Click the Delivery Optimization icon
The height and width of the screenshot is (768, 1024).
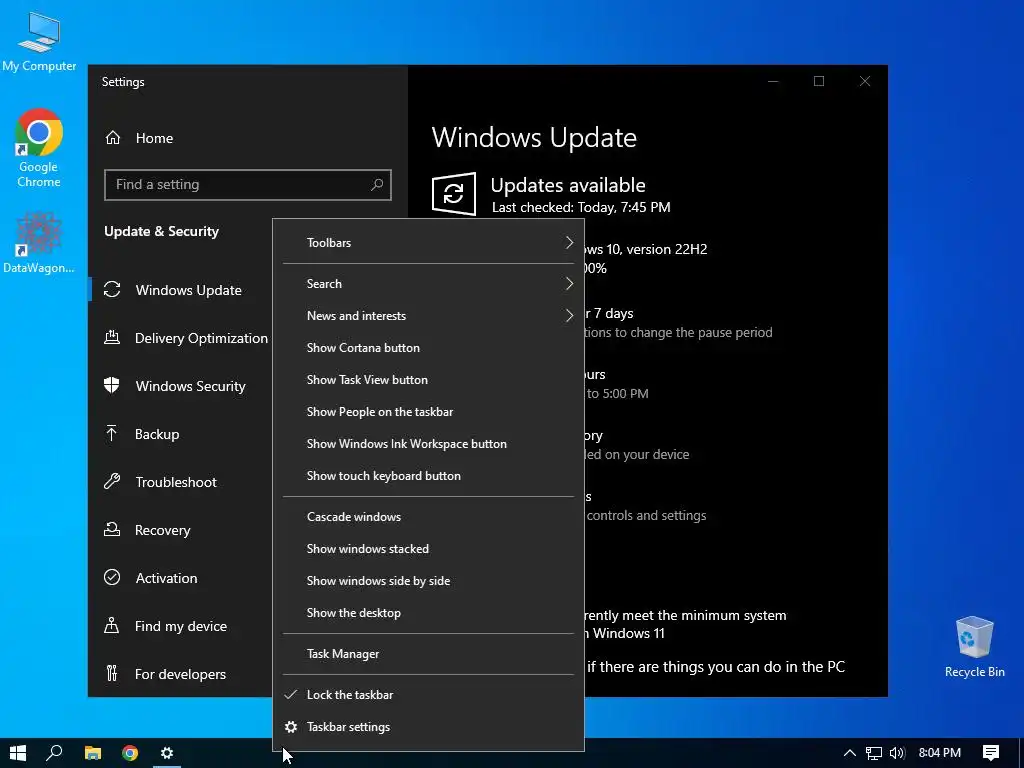click(x=112, y=338)
